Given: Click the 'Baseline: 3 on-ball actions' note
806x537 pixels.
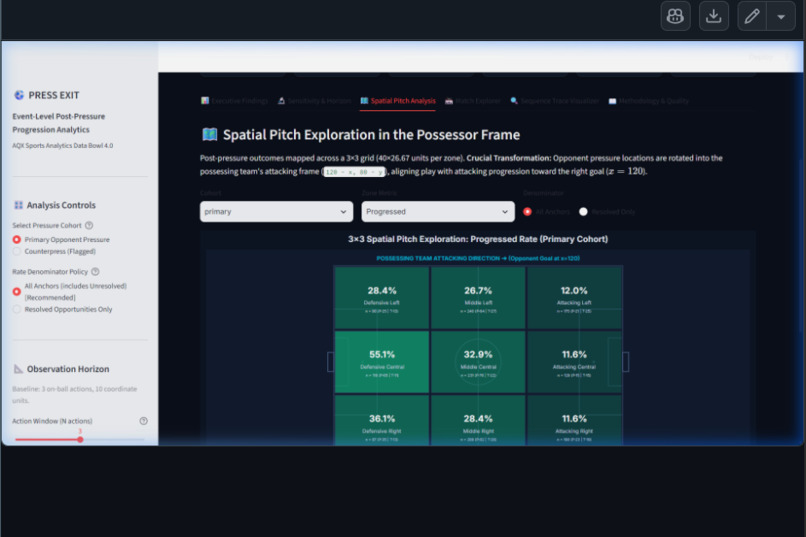Looking at the screenshot, I should pyautogui.click(x=75, y=394).
